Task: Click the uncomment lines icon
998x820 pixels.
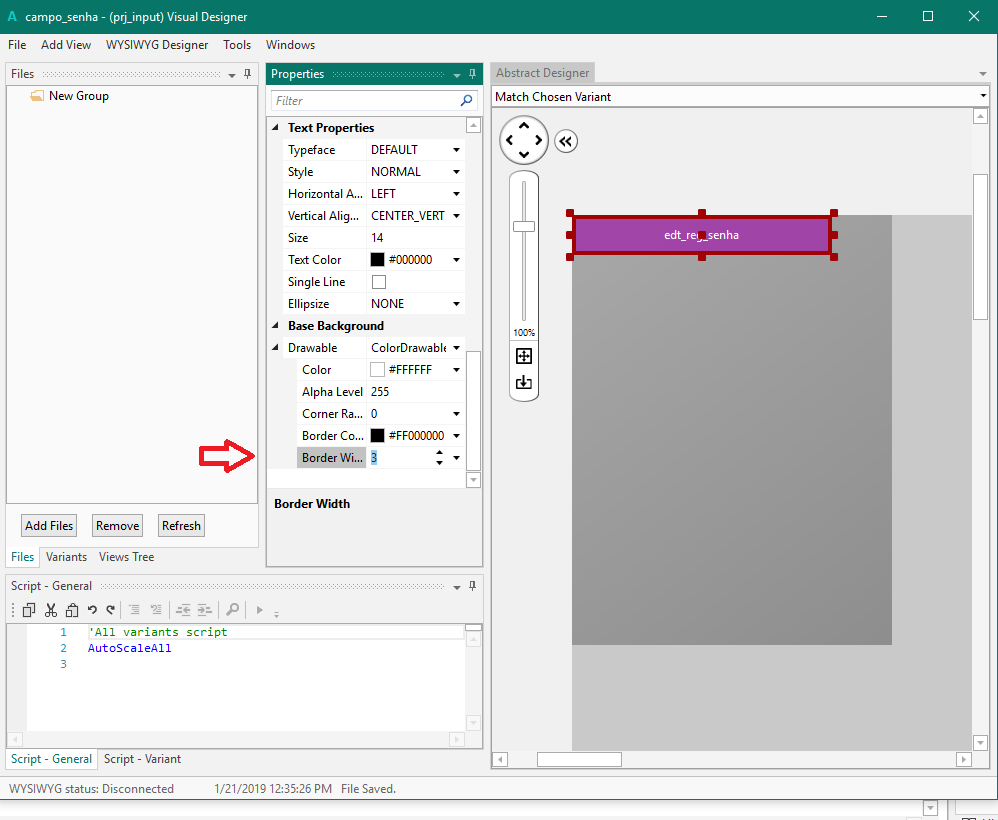Action: (156, 610)
